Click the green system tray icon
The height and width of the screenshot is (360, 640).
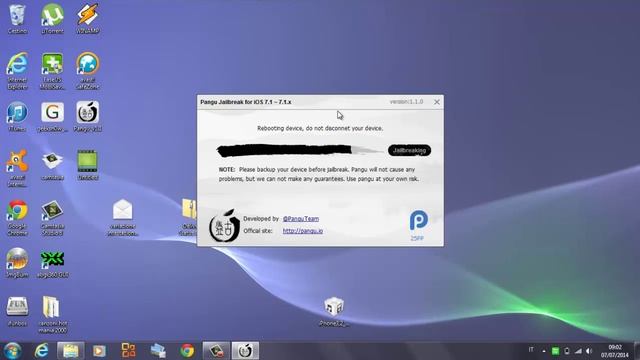[x=556, y=351]
